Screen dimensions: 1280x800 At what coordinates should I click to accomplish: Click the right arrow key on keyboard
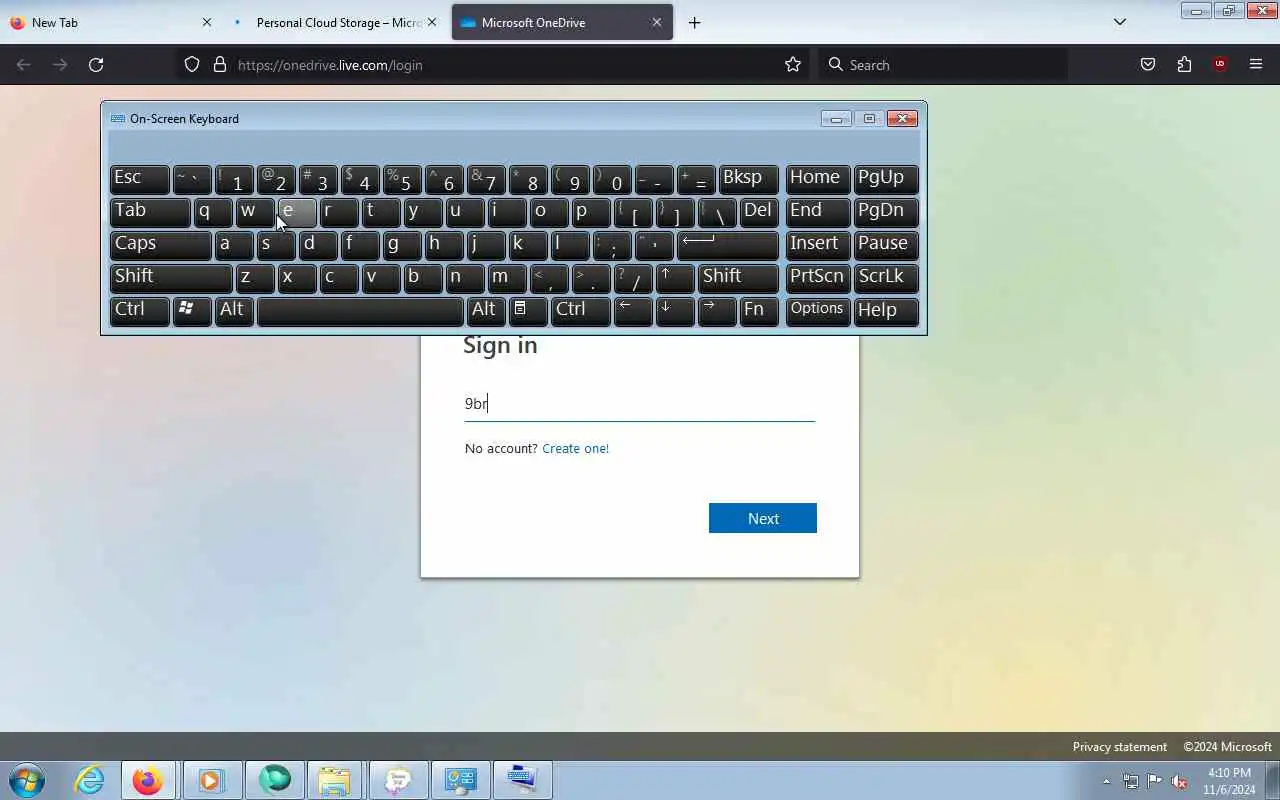coord(717,310)
